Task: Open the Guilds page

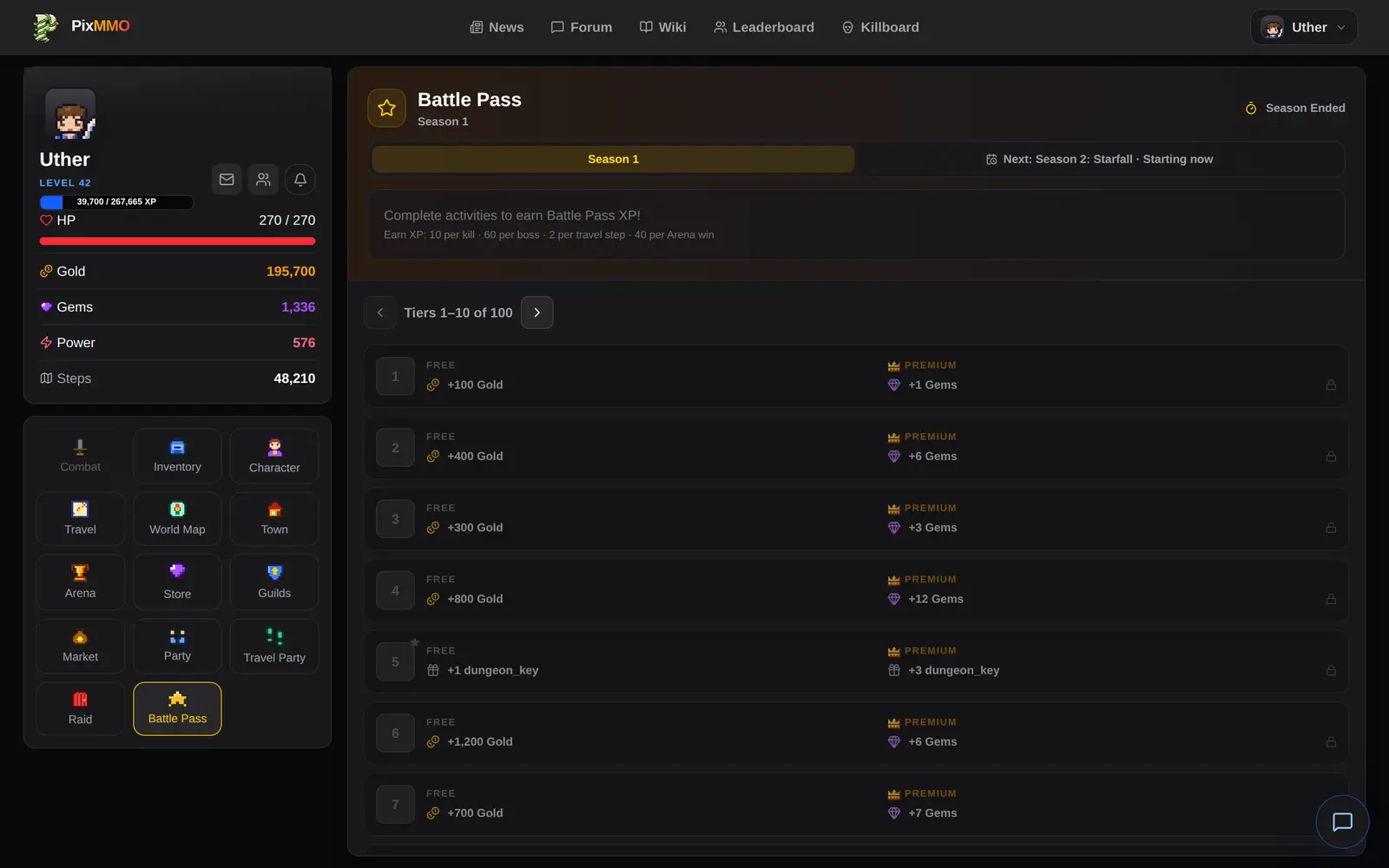Action: [274, 582]
